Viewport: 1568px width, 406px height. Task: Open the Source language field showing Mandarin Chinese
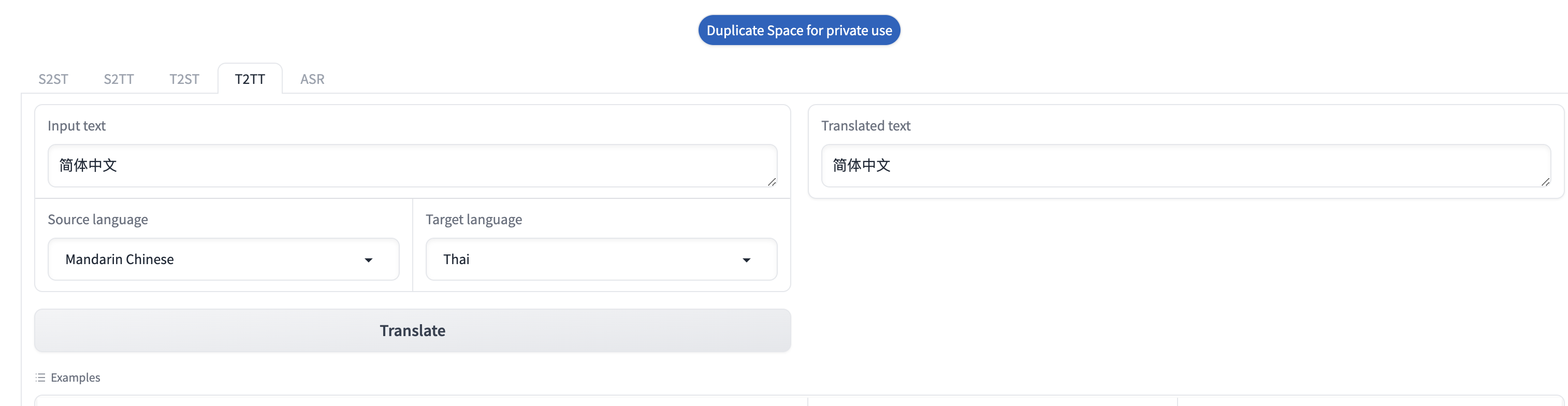pos(207,259)
